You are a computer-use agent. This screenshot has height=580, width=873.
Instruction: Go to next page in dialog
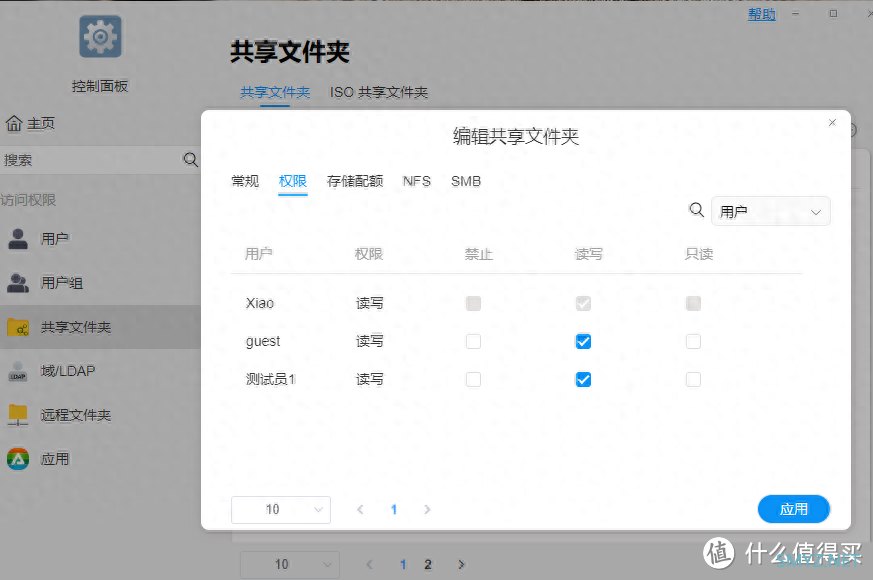tap(427, 509)
